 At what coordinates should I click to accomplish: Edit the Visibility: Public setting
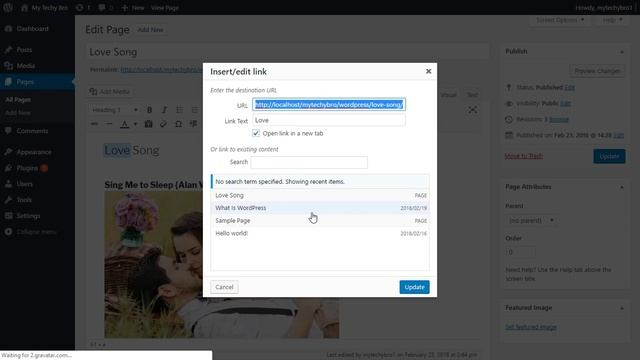coord(565,103)
